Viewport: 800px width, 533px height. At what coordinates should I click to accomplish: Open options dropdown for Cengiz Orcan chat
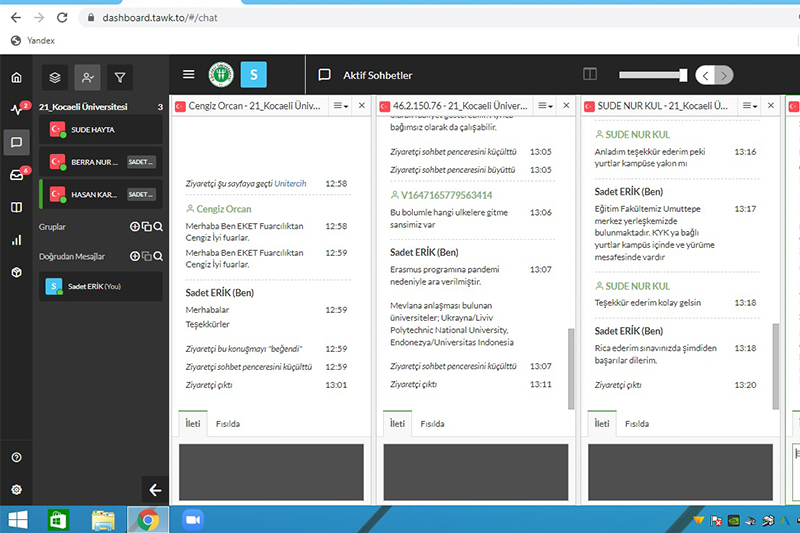point(341,106)
